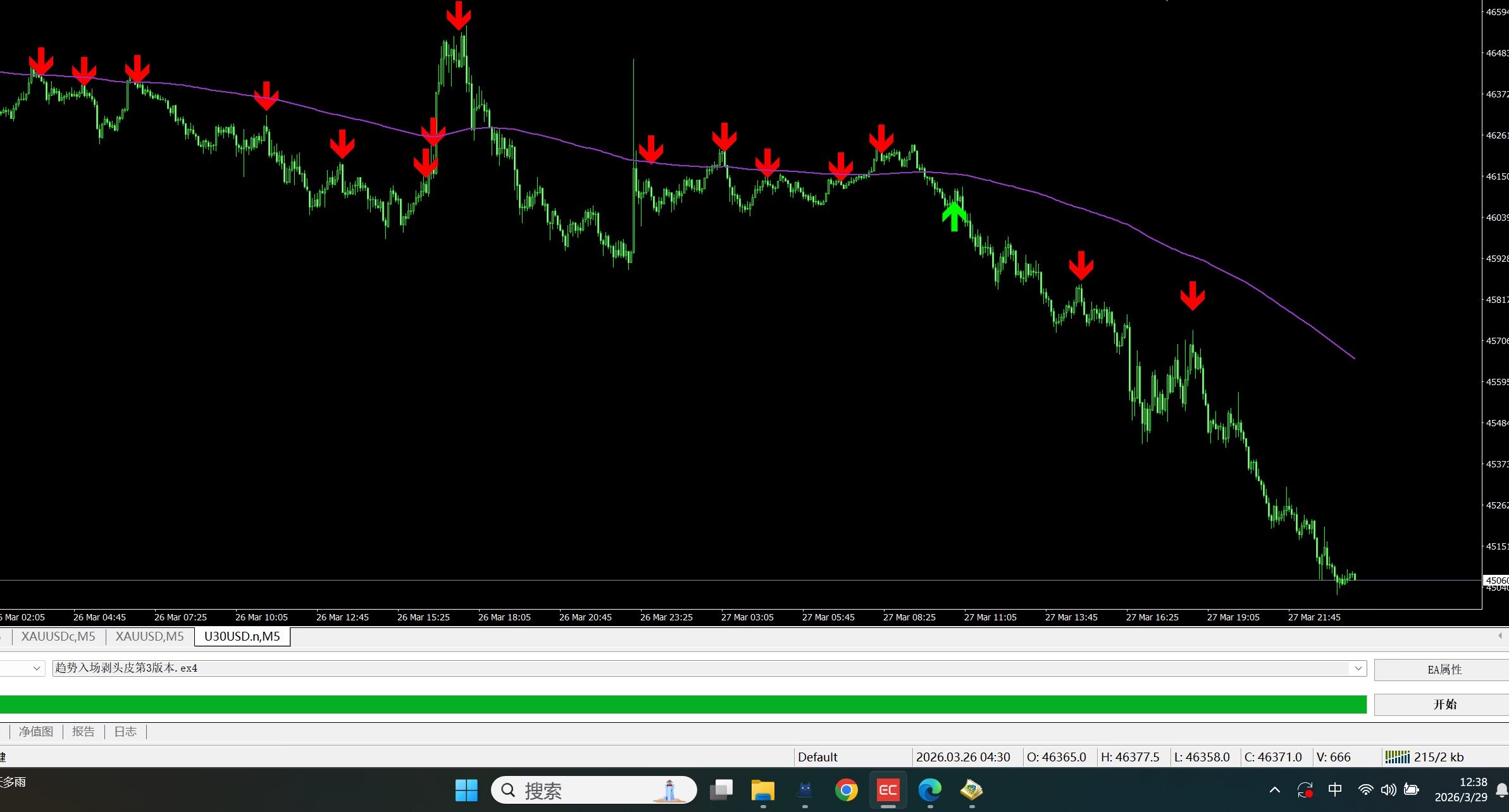Click the connection status bars icon
1509x812 pixels.
1397,756
